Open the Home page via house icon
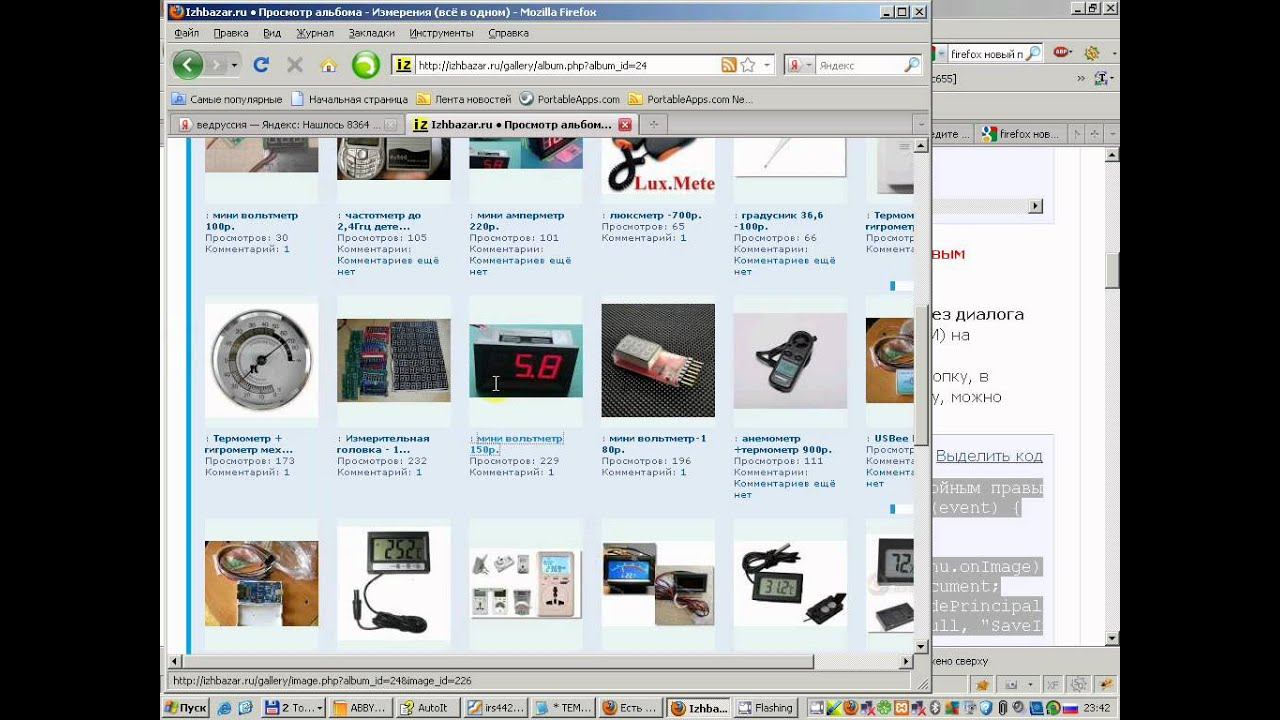Viewport: 1280px width, 720px height. point(328,66)
